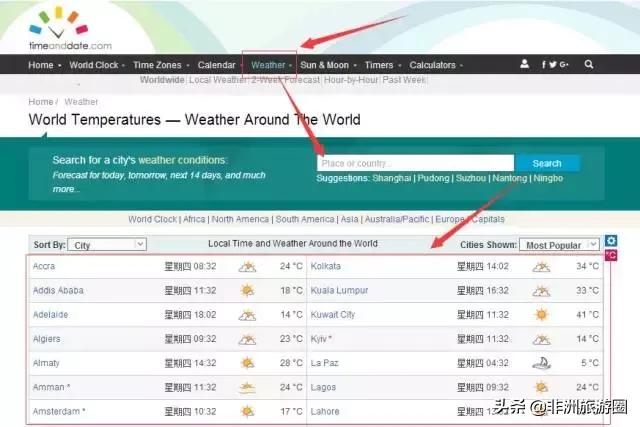Select the Local Weather submenu tab
Screen dimensions: 640x427
(218, 80)
